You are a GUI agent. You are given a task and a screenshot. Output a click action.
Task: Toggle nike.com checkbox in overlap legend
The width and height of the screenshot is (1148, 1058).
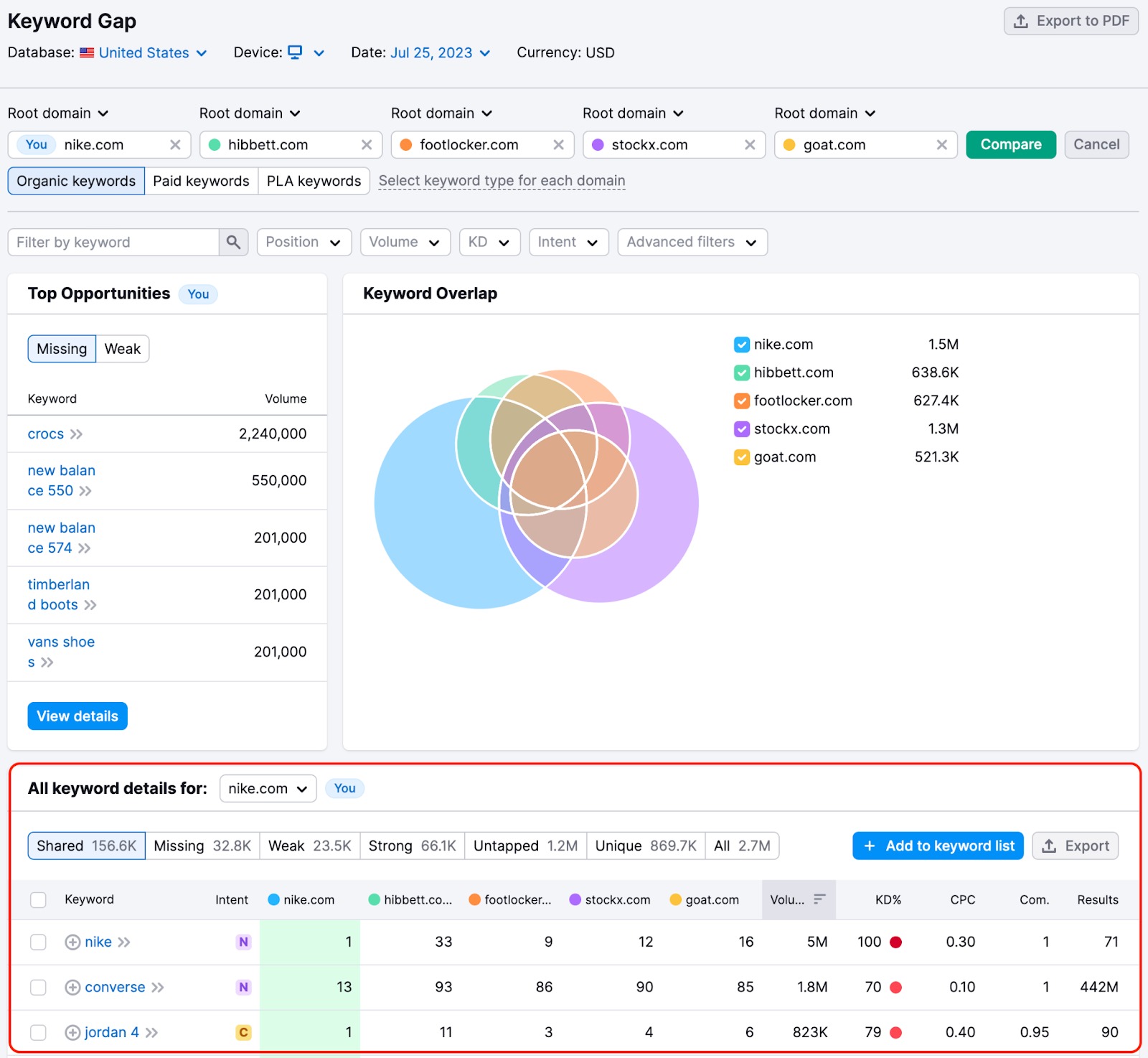(742, 345)
